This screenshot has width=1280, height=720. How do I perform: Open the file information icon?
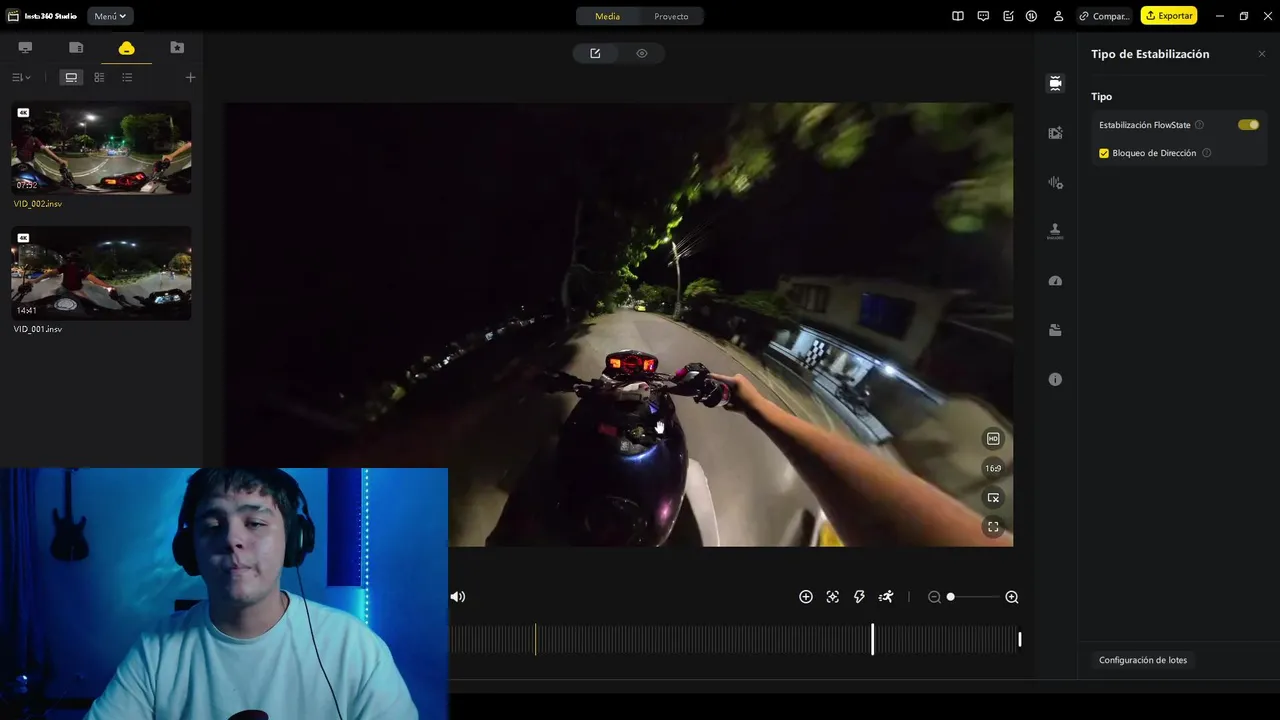1055,379
